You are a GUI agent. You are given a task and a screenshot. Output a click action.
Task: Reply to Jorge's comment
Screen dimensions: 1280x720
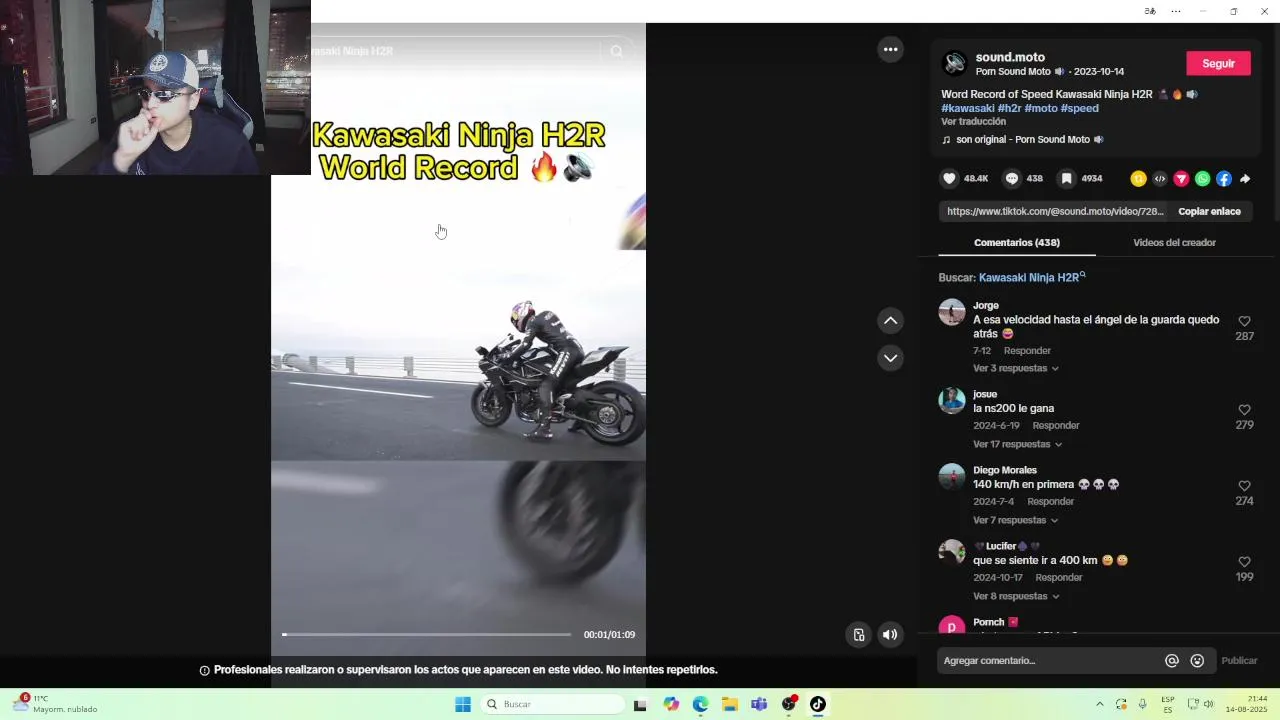[1027, 350]
